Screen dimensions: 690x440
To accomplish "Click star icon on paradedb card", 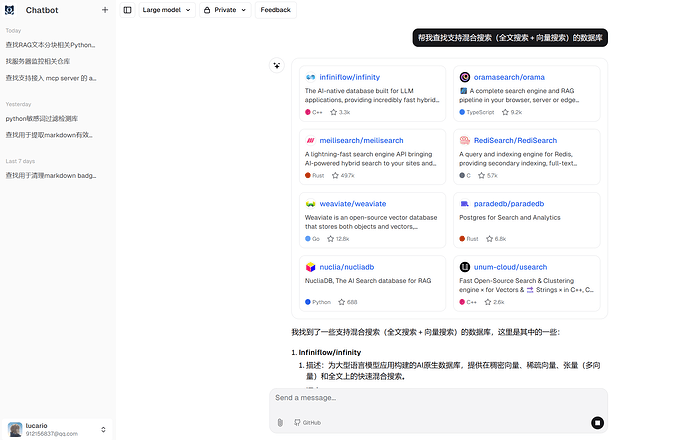I will click(x=489, y=239).
